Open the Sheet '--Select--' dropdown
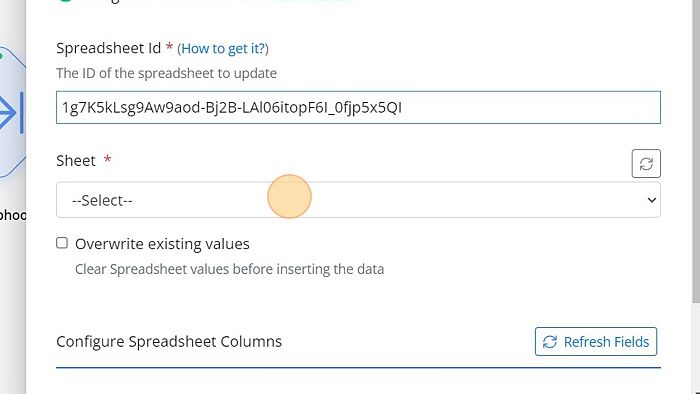The height and width of the screenshot is (394, 700). coord(358,200)
